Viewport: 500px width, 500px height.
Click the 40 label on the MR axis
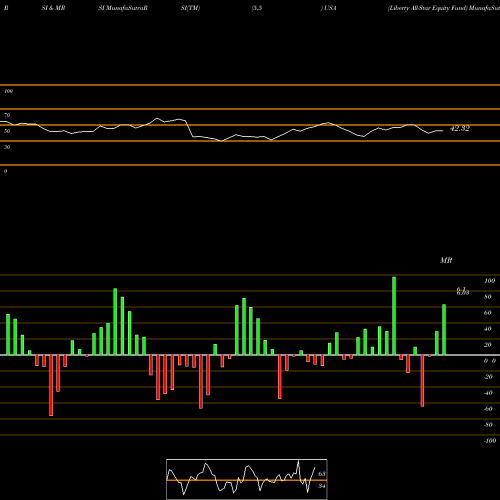coord(488,329)
